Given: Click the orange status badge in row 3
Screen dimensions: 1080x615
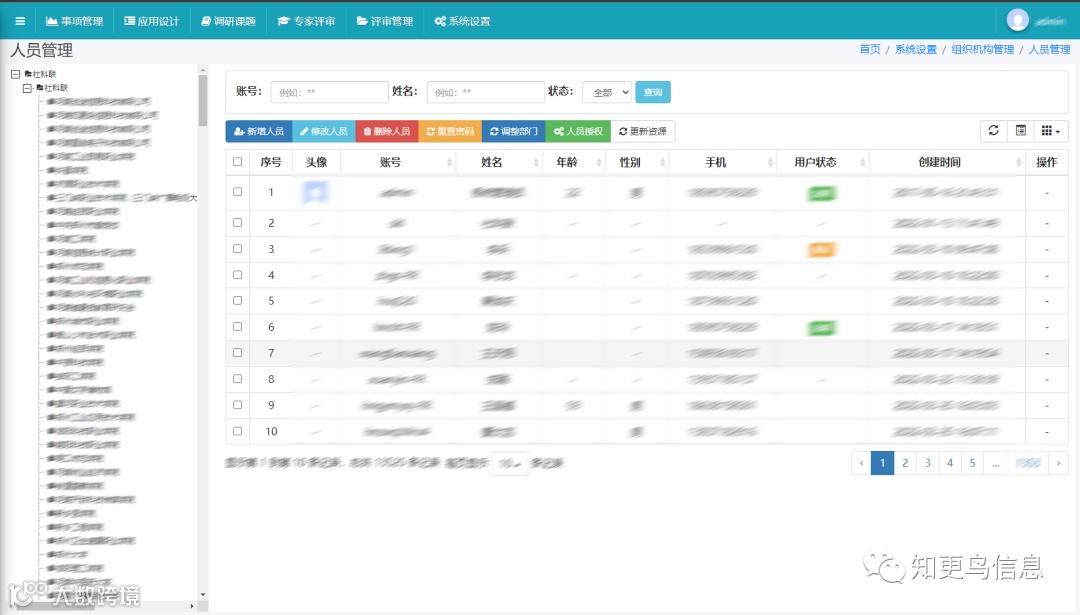Looking at the screenshot, I should tap(821, 250).
